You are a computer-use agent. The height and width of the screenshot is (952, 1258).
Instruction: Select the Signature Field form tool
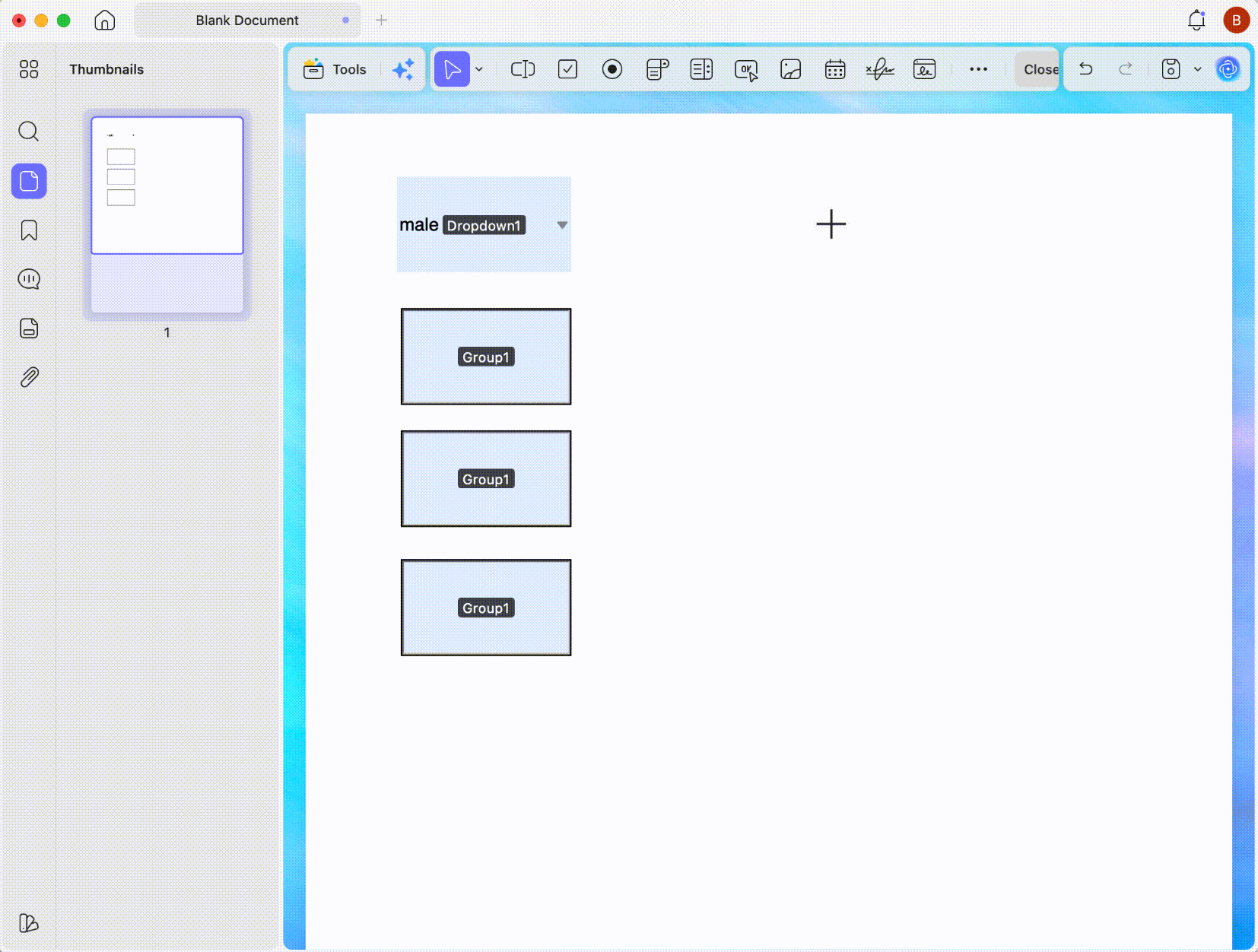coord(880,69)
